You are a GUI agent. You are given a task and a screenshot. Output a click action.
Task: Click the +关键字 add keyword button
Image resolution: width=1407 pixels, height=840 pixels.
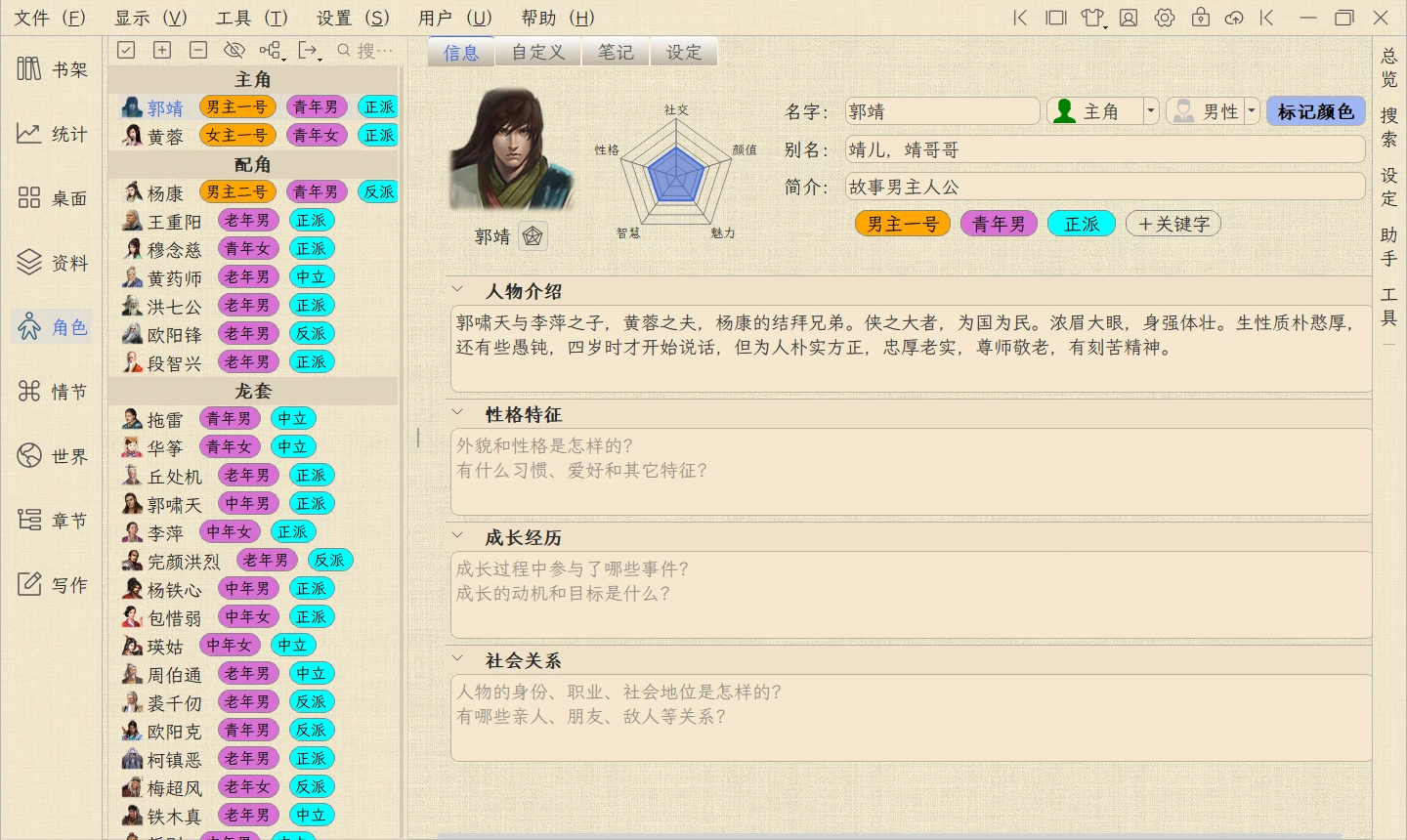(x=1172, y=224)
